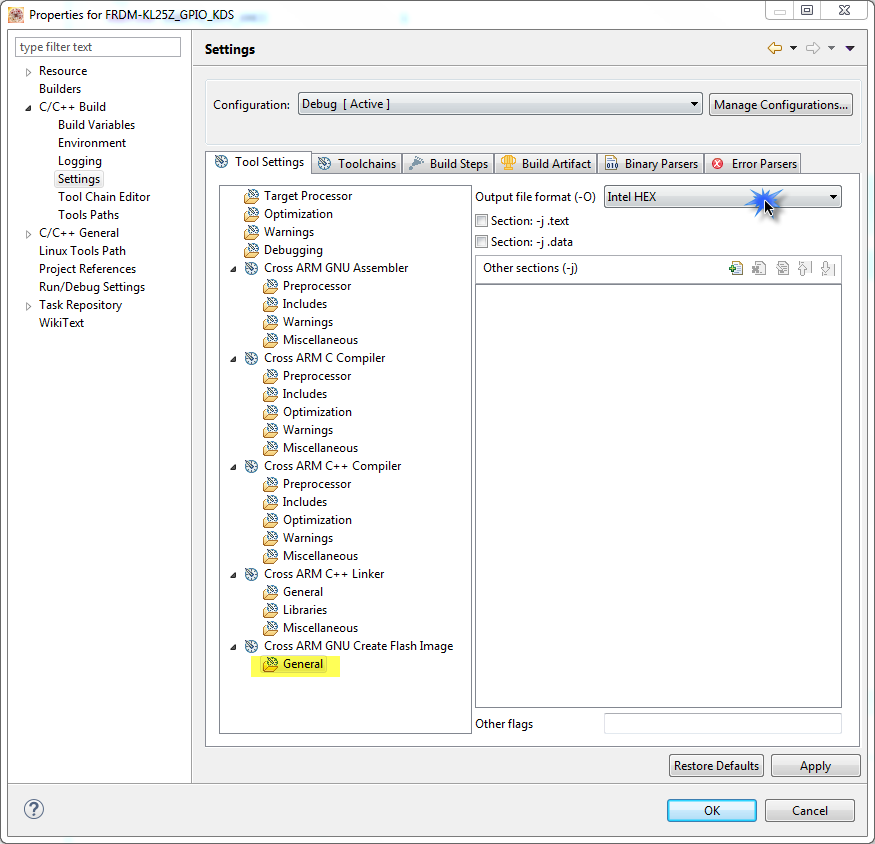Select the Tool Settings tab
This screenshot has width=875, height=844.
259,162
